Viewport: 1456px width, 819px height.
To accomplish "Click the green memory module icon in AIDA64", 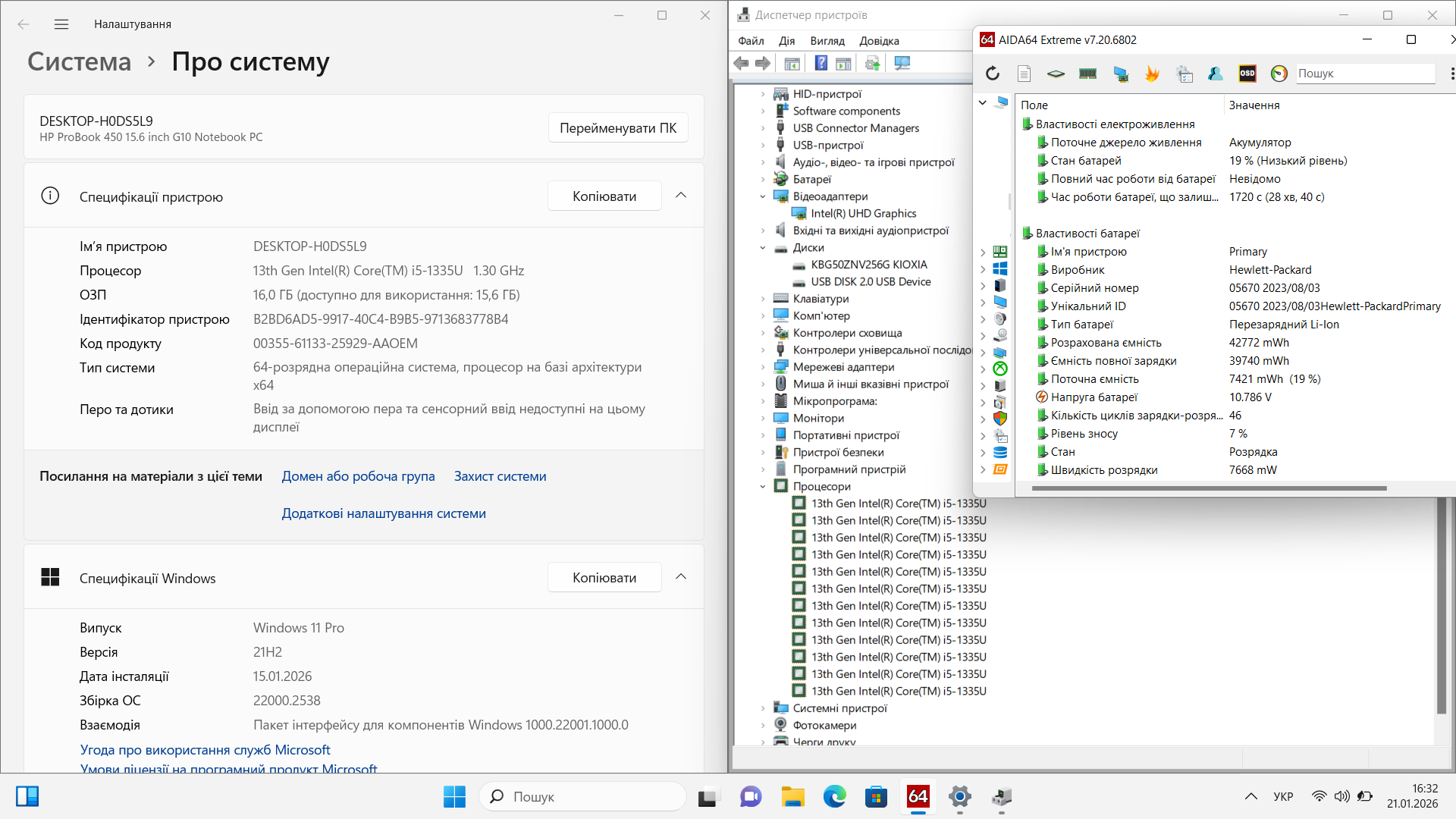I will click(x=1087, y=74).
